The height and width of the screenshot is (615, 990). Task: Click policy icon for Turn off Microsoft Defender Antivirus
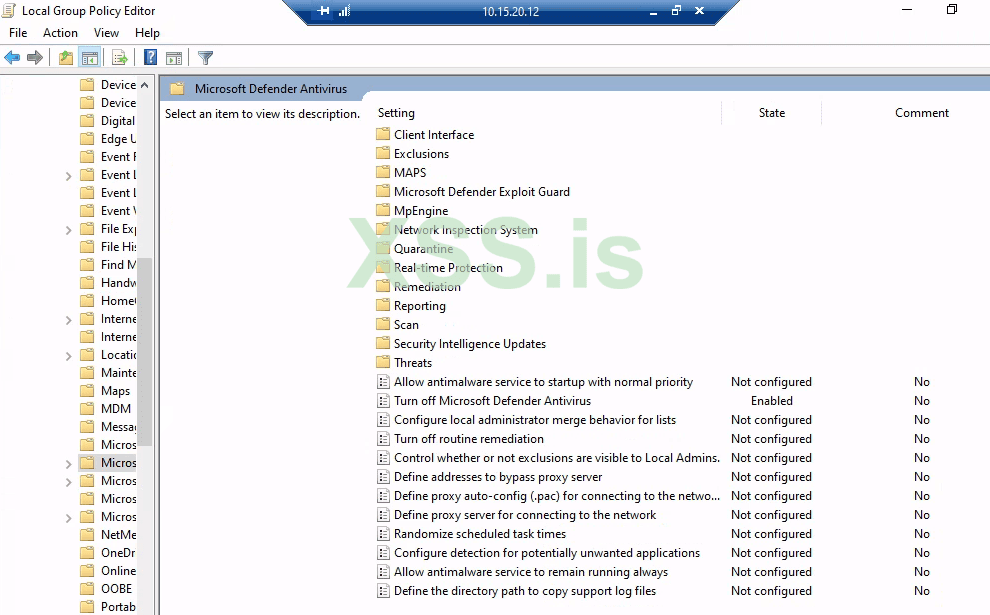point(383,401)
